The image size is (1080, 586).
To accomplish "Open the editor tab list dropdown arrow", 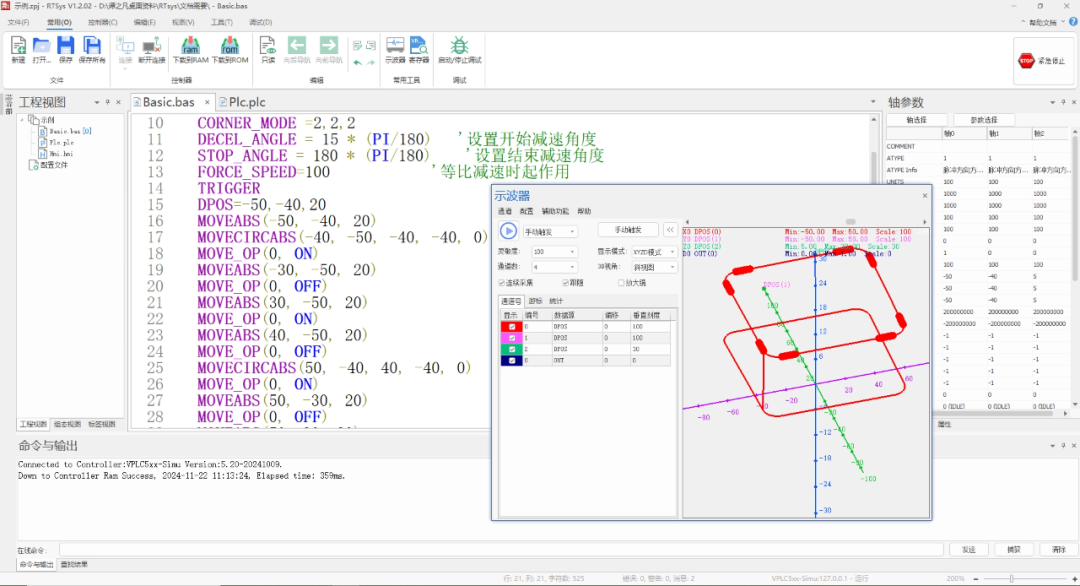I will tap(873, 102).
